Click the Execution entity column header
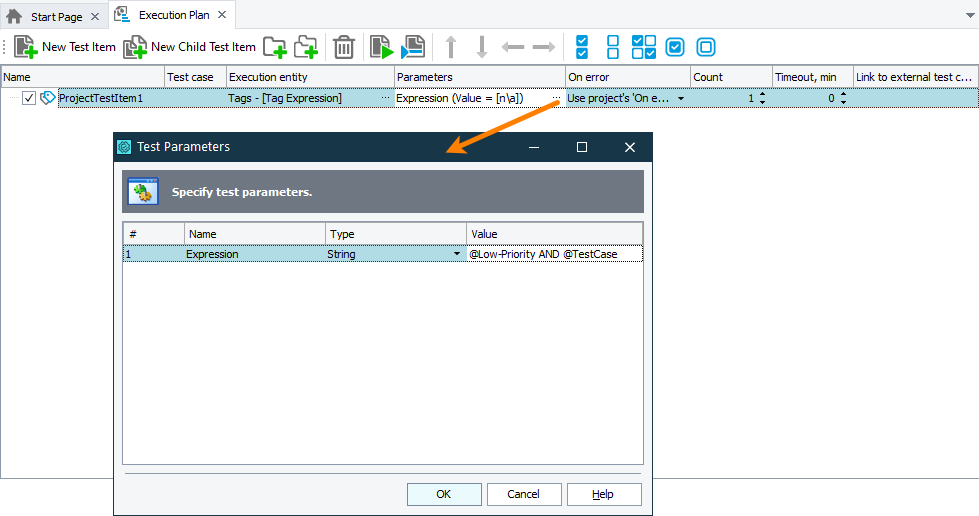The image size is (979, 516). click(x=310, y=77)
